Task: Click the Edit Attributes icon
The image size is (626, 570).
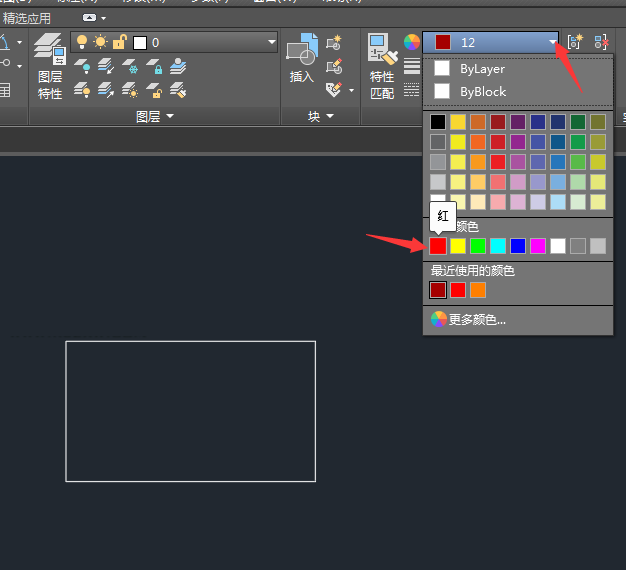Action: 334,90
